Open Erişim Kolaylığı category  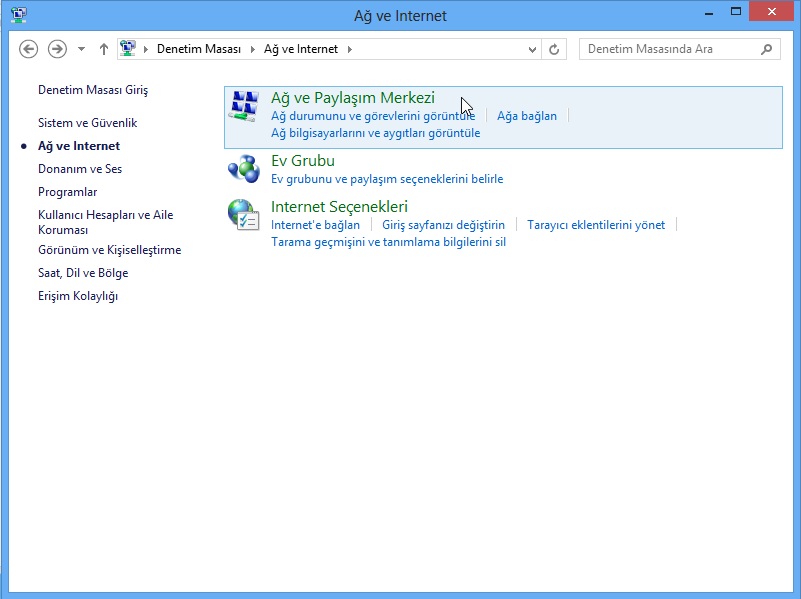tap(78, 296)
